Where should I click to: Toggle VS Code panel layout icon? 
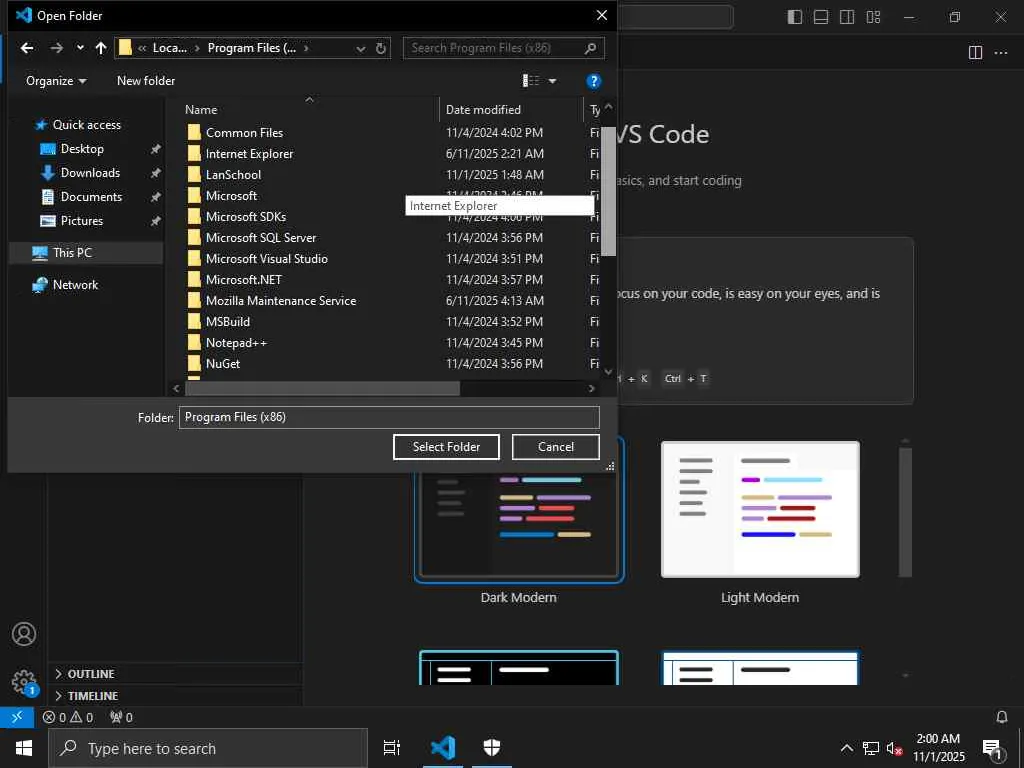tap(821, 17)
